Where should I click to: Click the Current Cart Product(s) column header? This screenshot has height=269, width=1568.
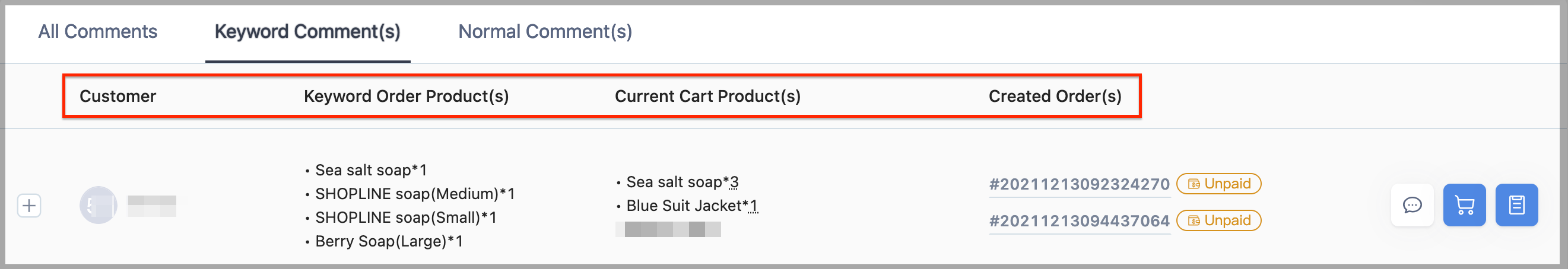point(707,96)
